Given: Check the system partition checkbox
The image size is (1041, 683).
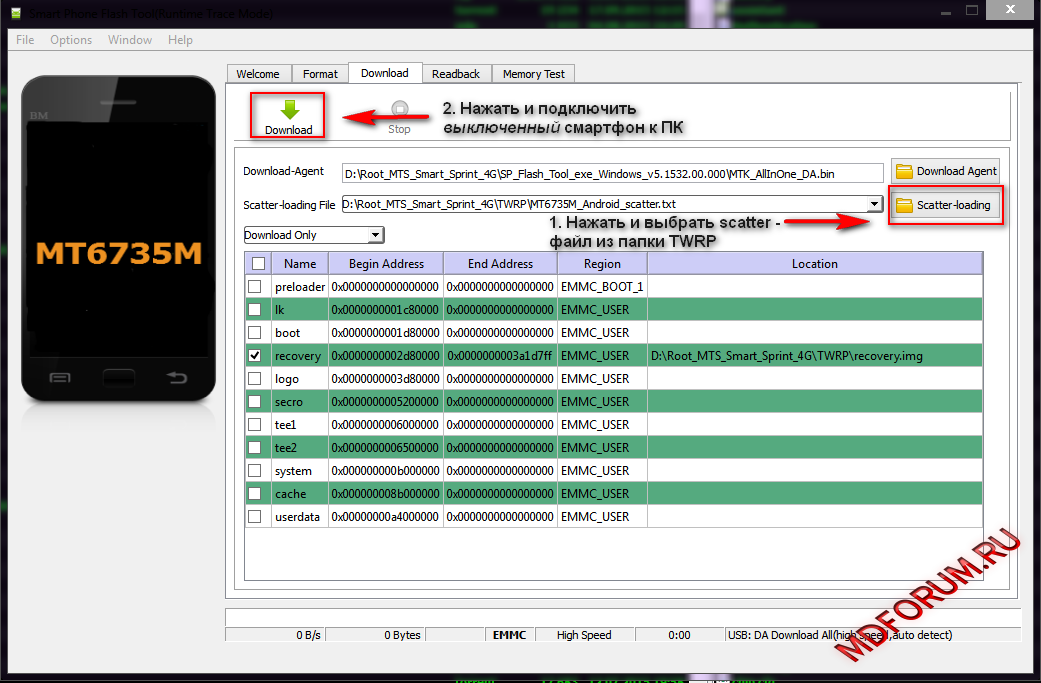Looking at the screenshot, I should click(255, 470).
